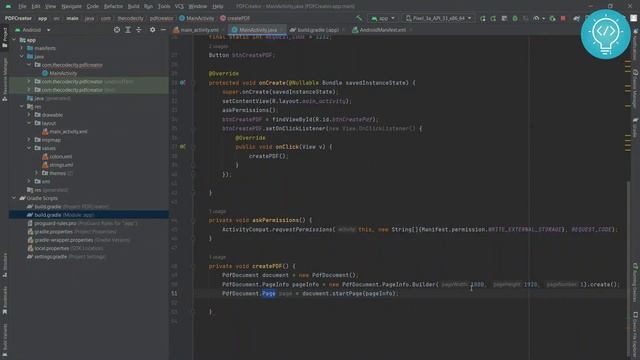This screenshot has height=360, width=640.
Task: Hide the Project panel with minus icon
Action: (163, 30)
